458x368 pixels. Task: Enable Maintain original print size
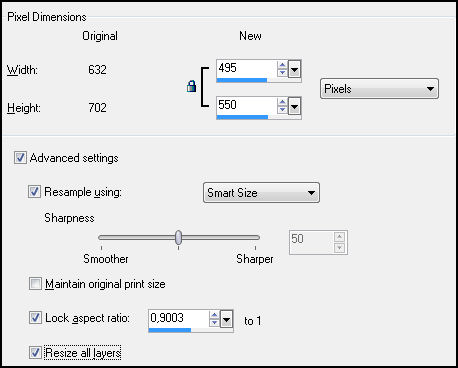point(35,284)
